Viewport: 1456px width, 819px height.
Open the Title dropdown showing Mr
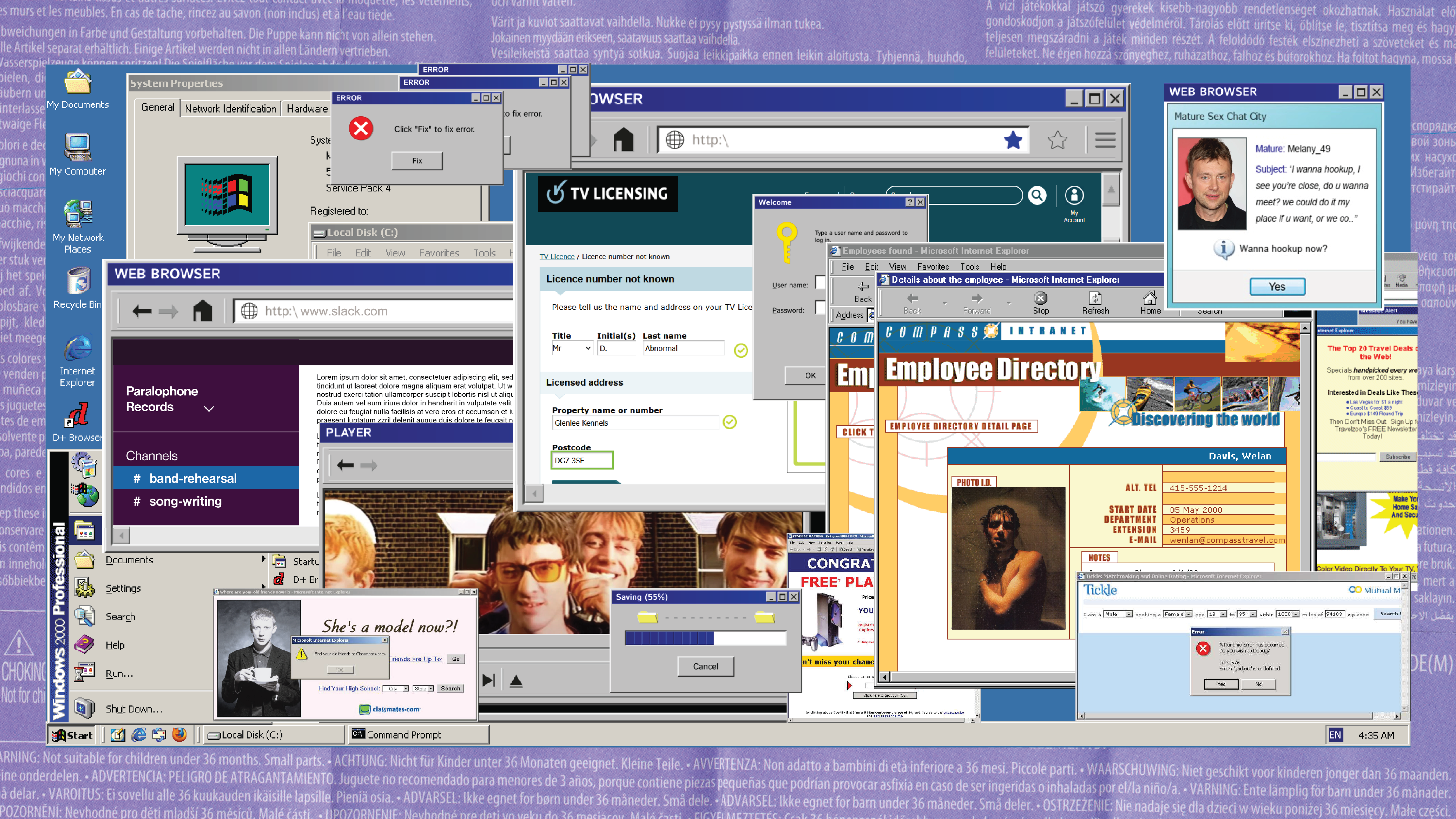point(571,348)
